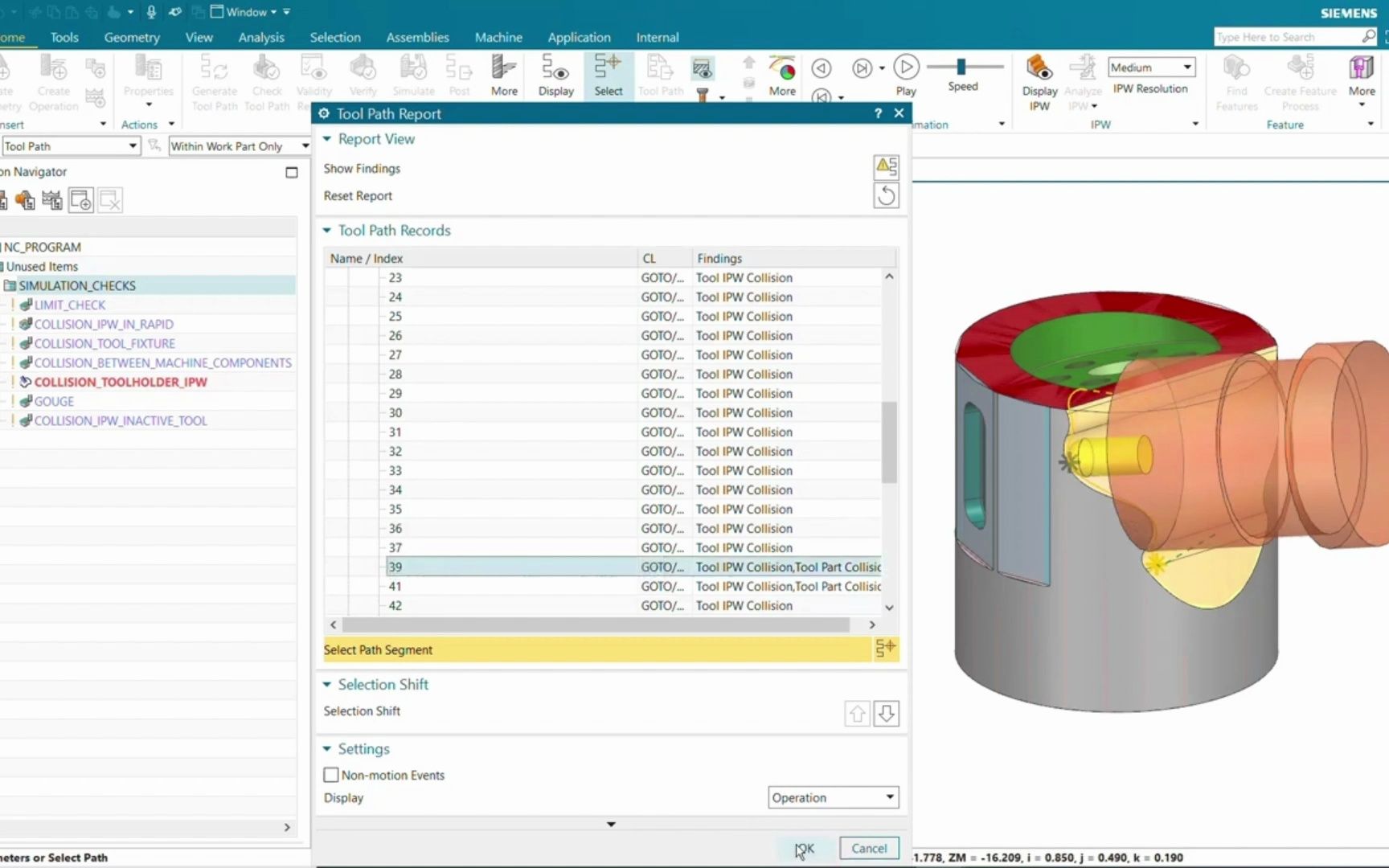Enable the Non-motion Events checkbox
The width and height of the screenshot is (1389, 868).
pyautogui.click(x=330, y=775)
